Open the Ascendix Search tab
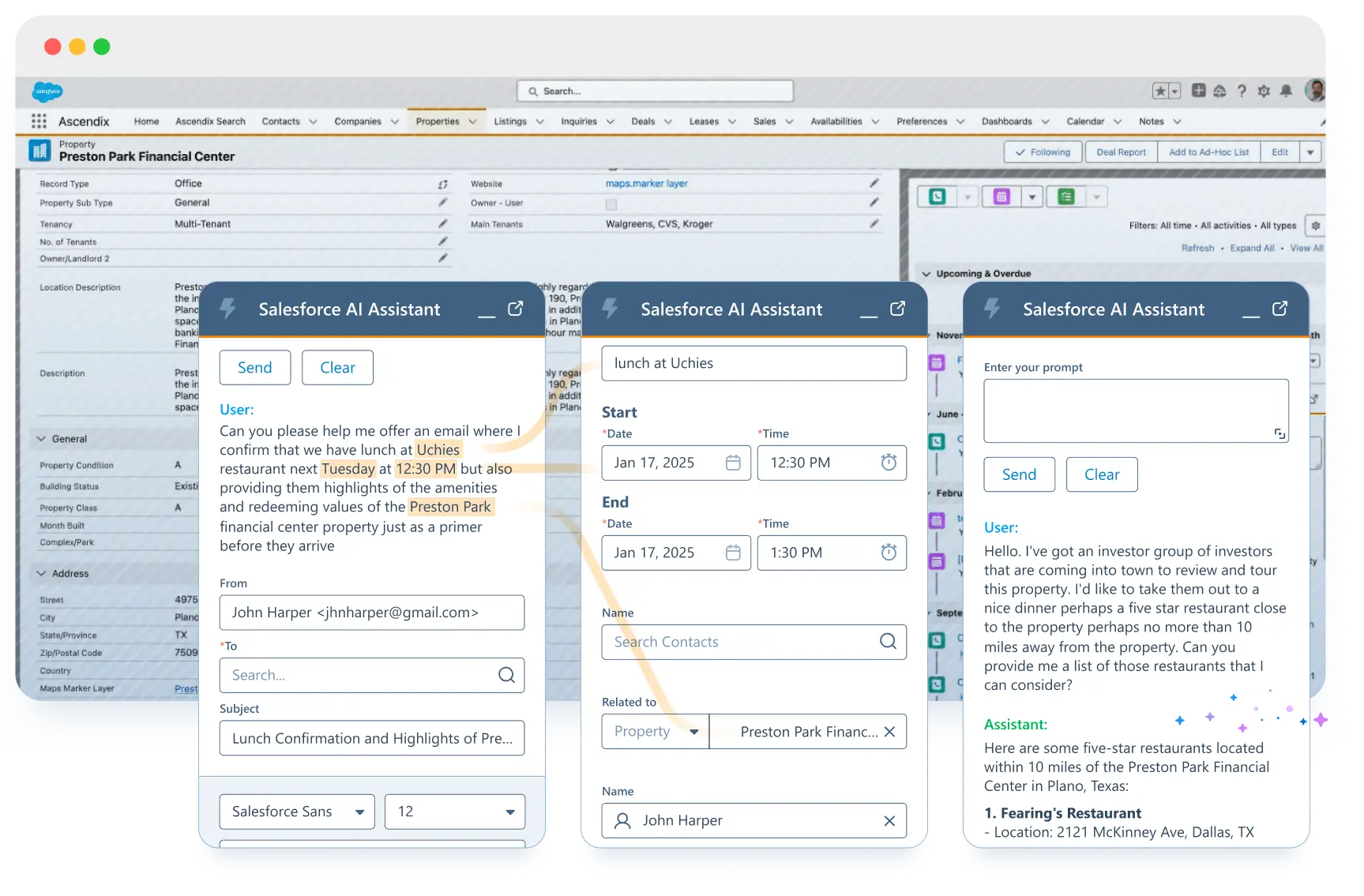This screenshot has height=896, width=1364. [x=210, y=122]
